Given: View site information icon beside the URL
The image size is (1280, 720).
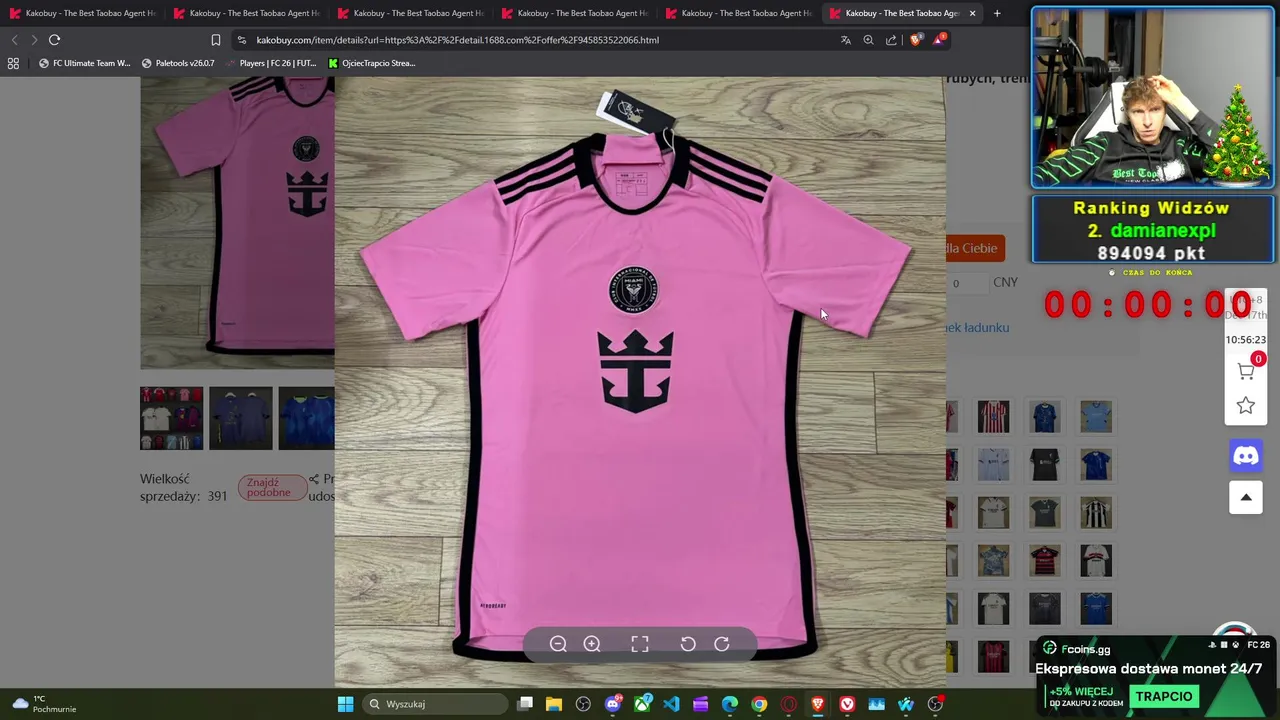Looking at the screenshot, I should pos(242,40).
